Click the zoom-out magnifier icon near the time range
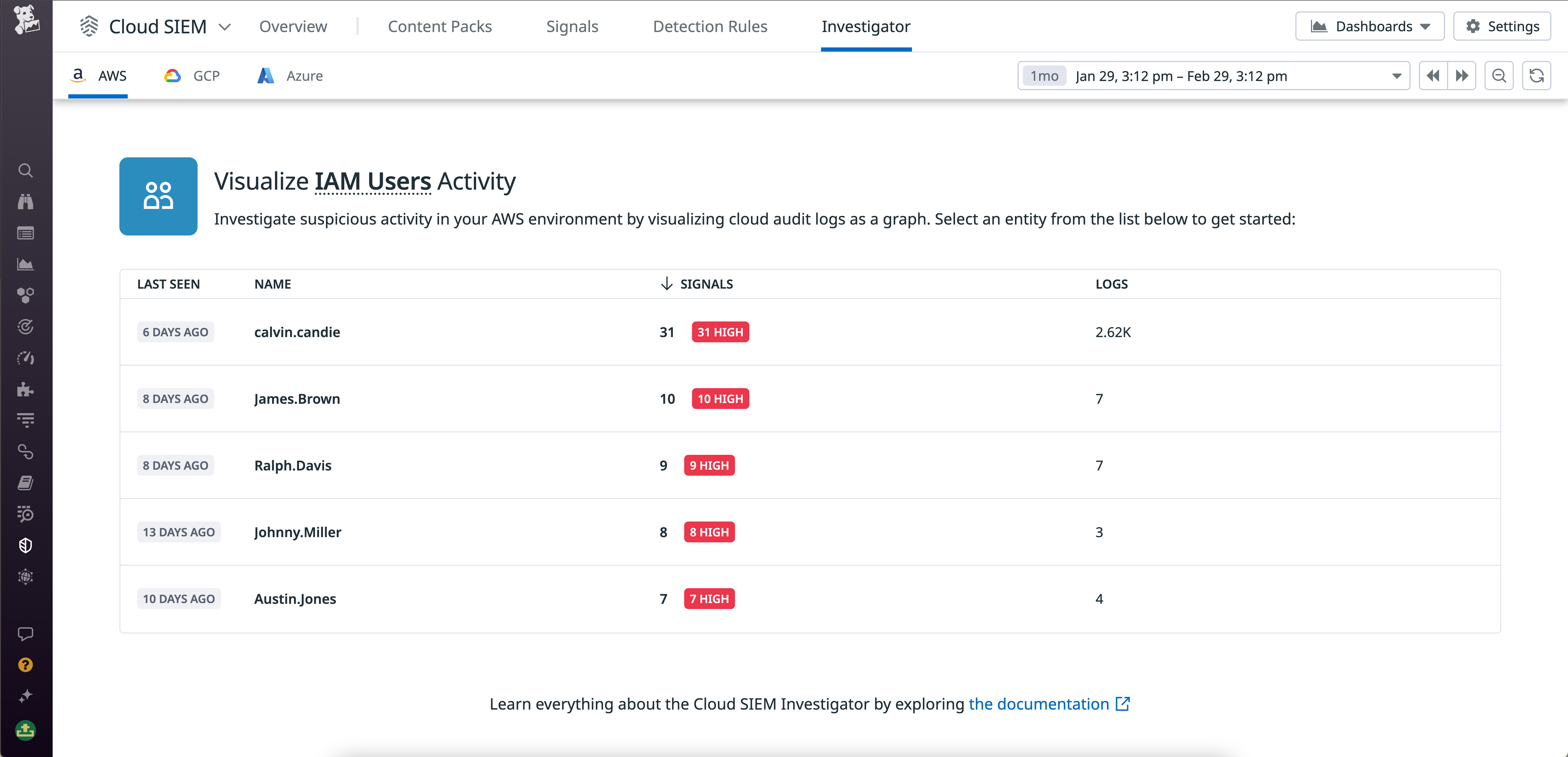 1499,76
